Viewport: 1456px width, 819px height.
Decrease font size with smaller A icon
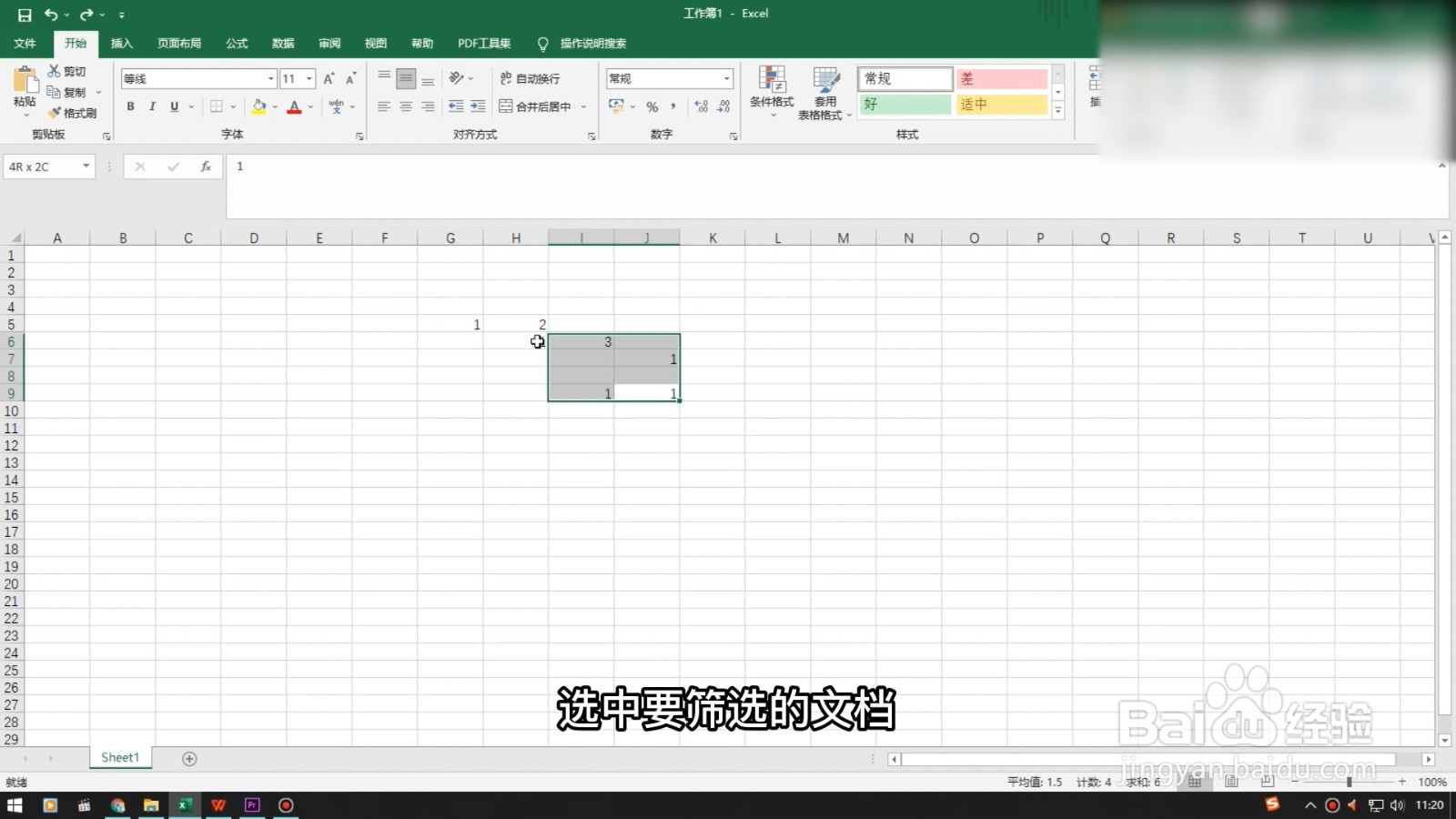(x=350, y=78)
